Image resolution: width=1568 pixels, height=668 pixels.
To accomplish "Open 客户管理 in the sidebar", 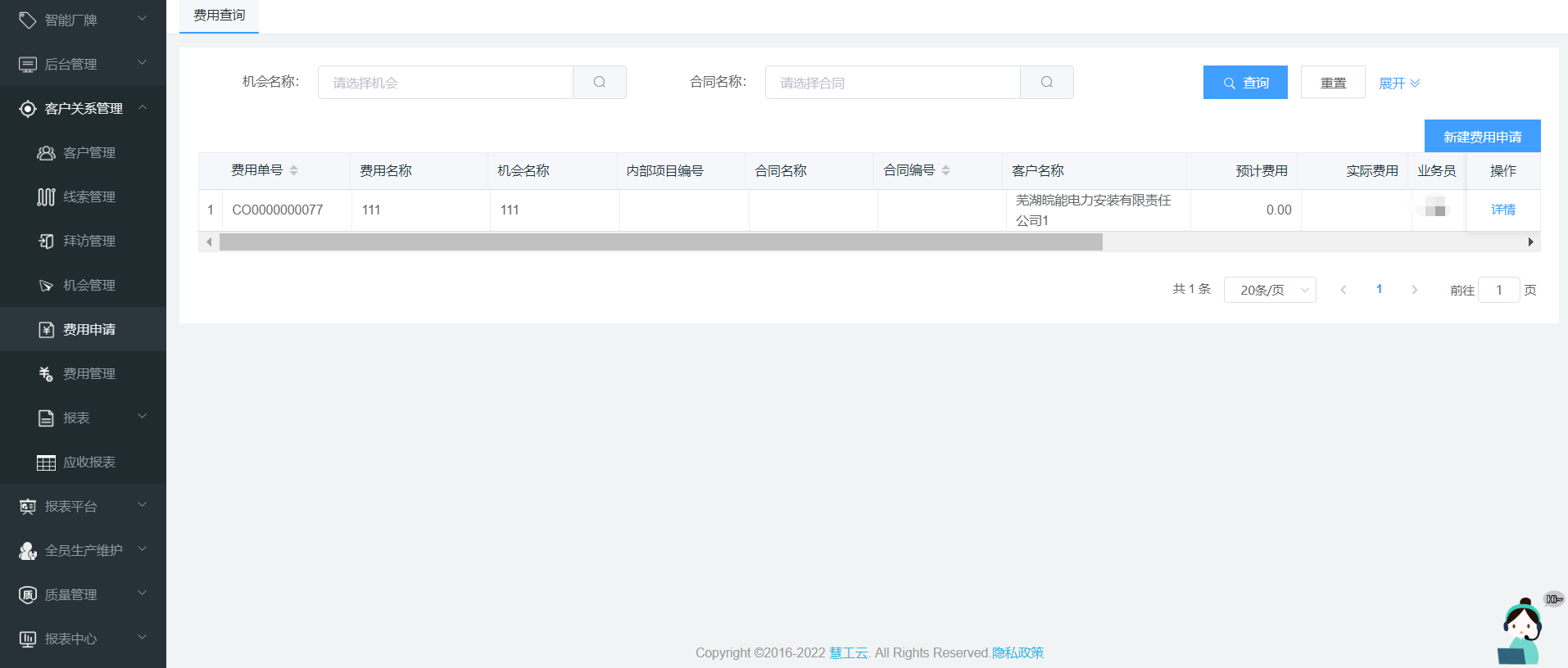I will tap(88, 152).
